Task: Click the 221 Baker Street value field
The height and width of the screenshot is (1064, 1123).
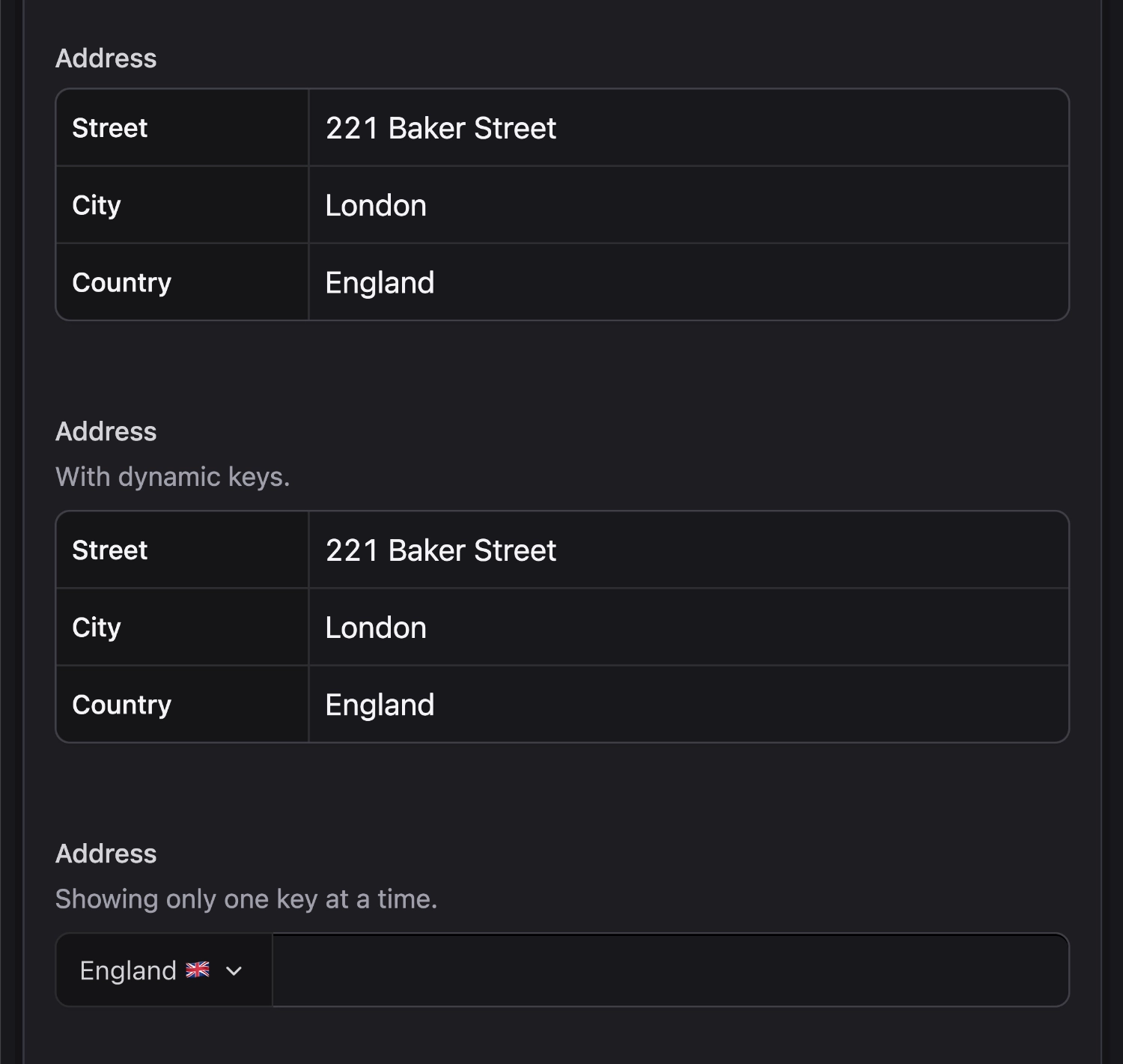Action: (x=440, y=127)
